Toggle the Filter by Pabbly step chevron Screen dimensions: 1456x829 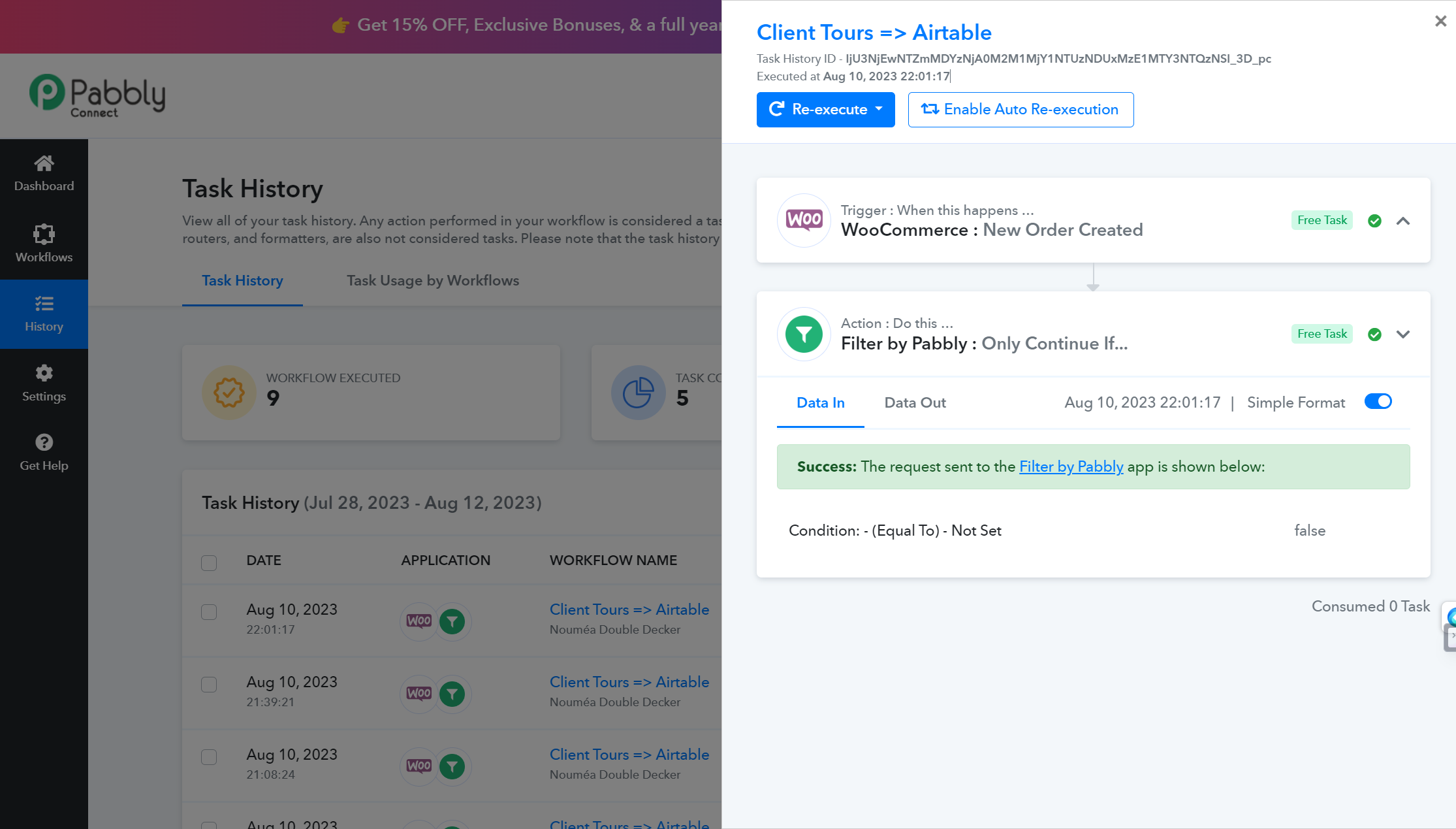click(x=1403, y=334)
